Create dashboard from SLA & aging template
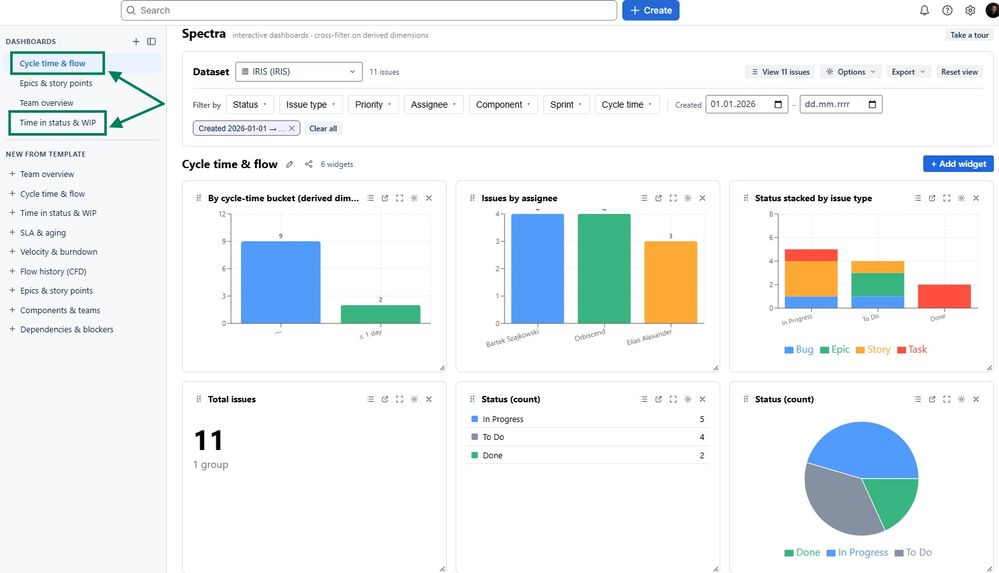999x573 pixels. tap(43, 233)
